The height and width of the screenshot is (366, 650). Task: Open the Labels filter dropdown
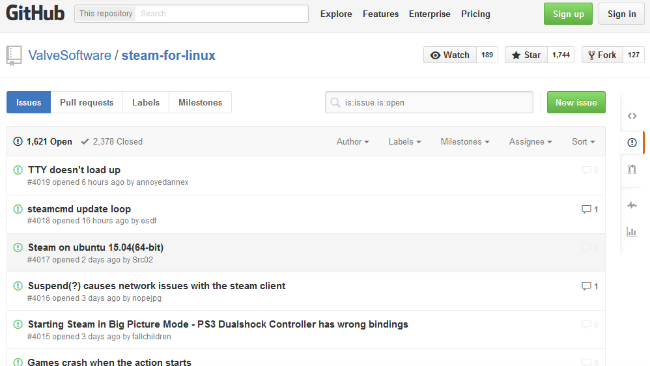pyautogui.click(x=405, y=142)
